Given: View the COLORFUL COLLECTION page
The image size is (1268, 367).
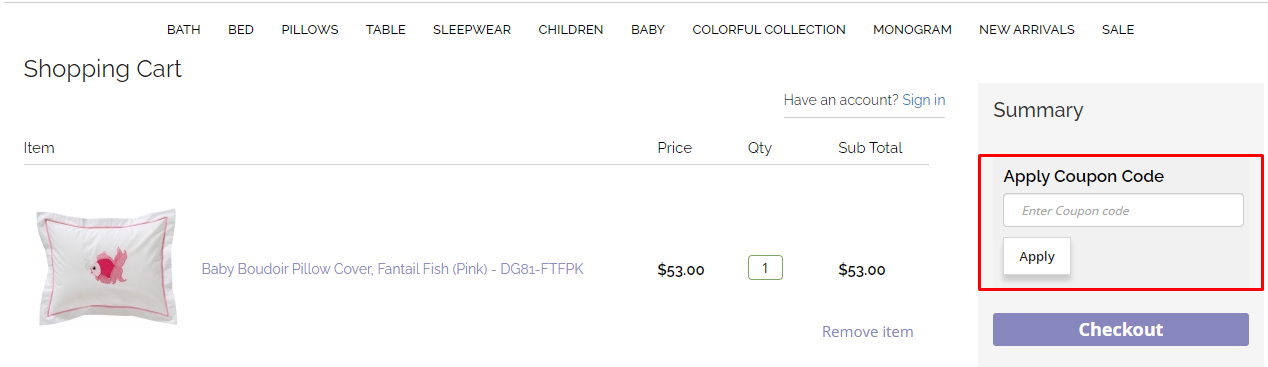Looking at the screenshot, I should [769, 30].
